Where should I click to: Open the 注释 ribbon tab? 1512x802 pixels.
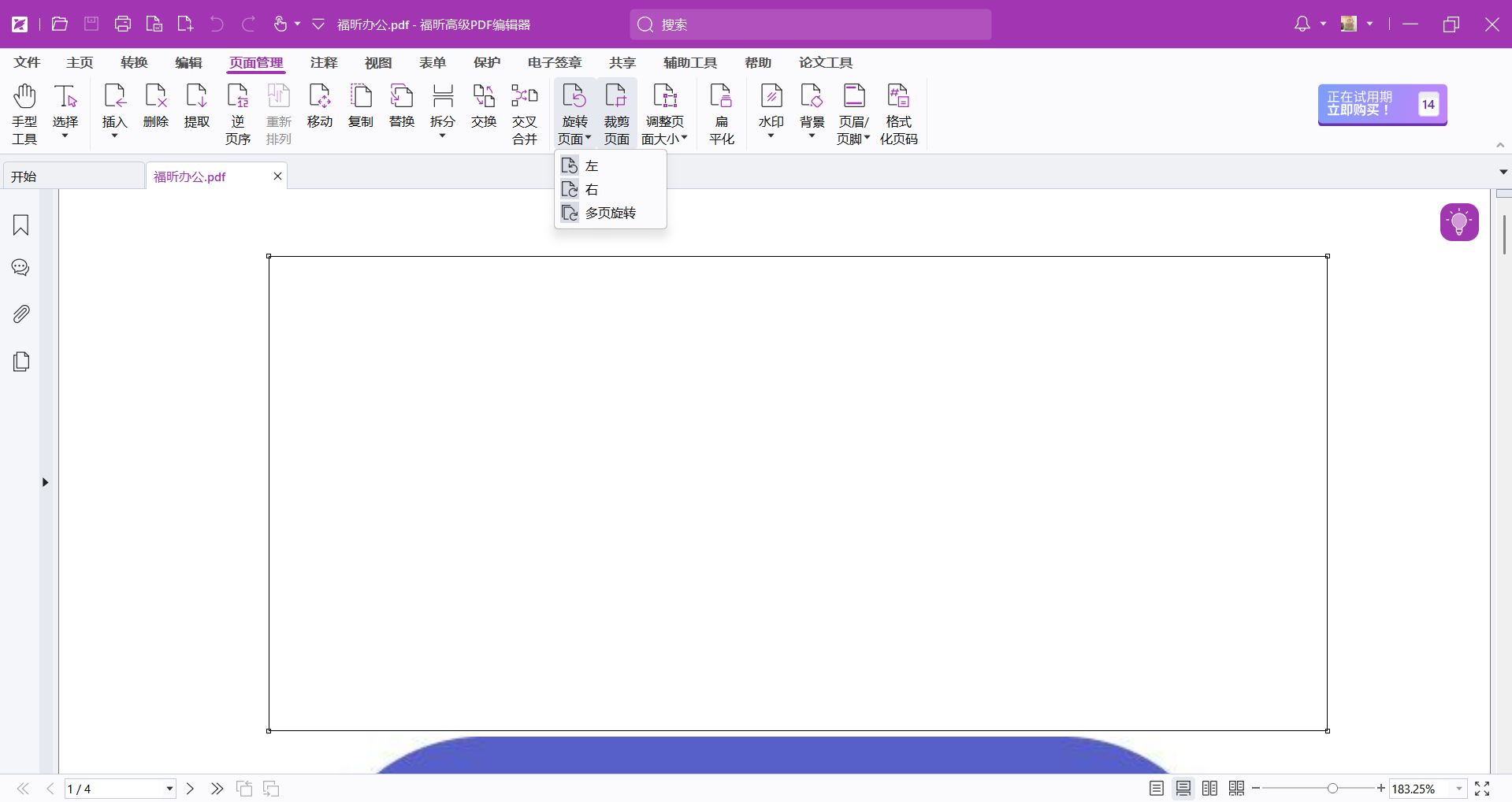click(323, 63)
